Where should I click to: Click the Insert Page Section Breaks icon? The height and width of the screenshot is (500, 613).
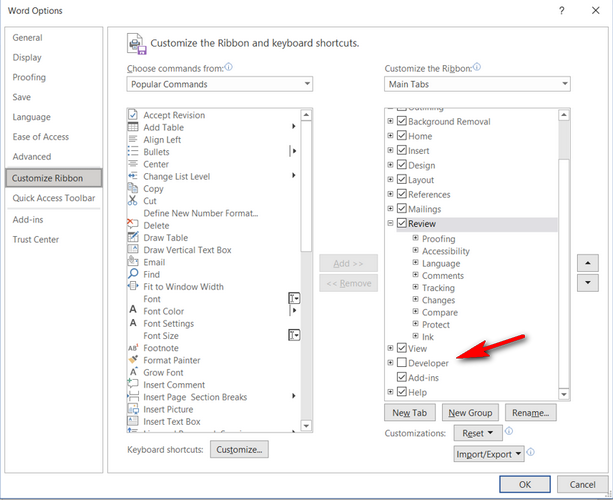tap(133, 396)
